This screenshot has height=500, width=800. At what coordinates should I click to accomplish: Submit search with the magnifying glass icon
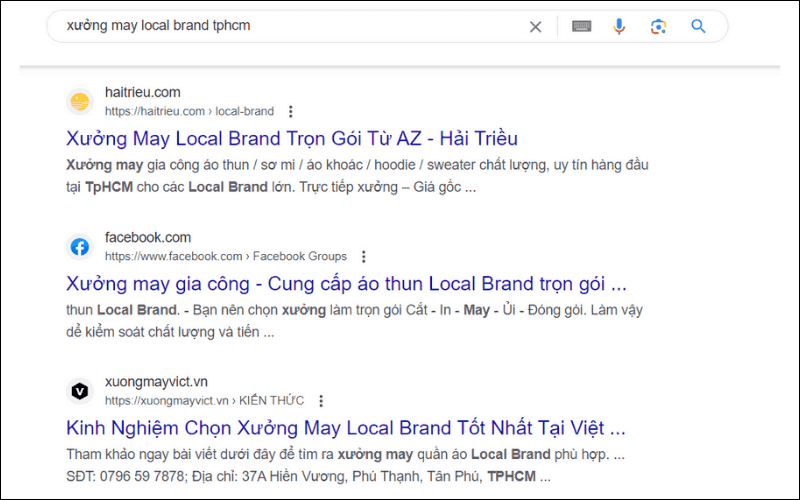pos(698,26)
